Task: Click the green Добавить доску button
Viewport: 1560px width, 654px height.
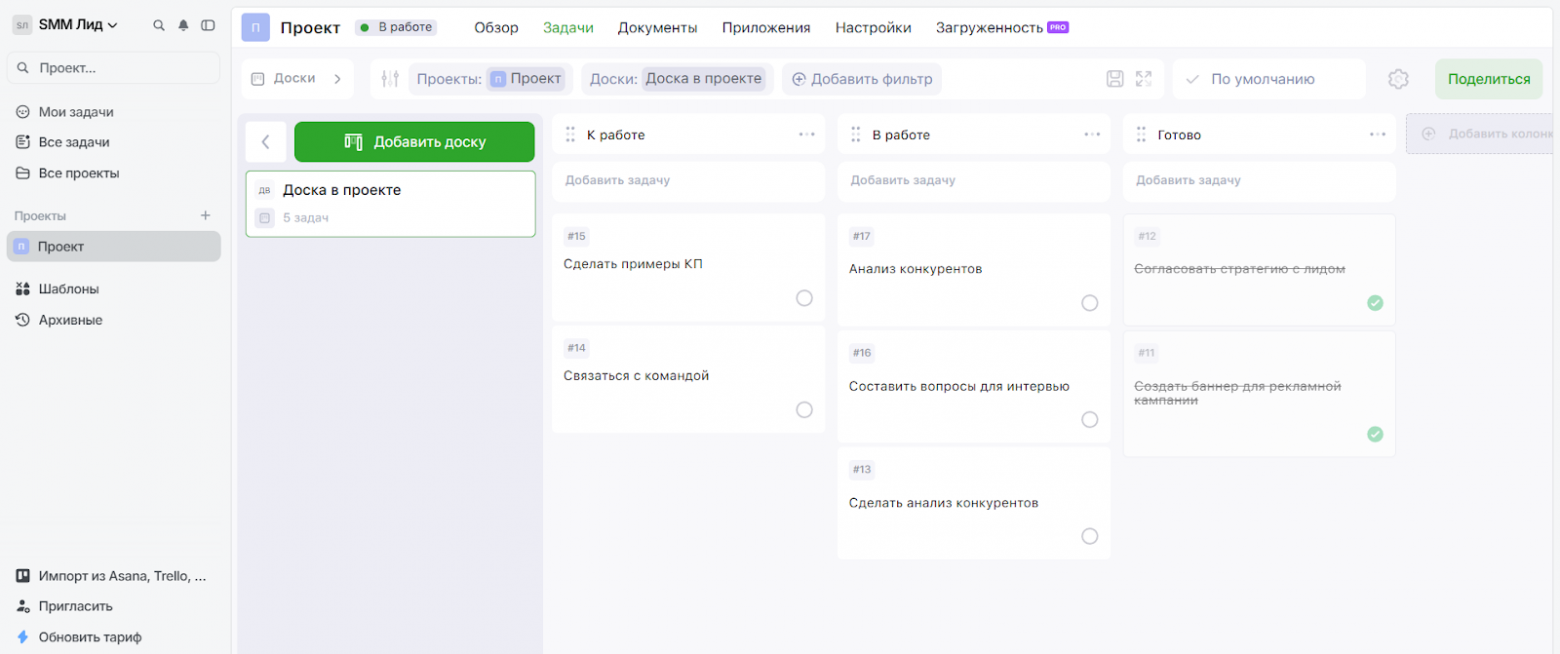Action: coord(414,142)
